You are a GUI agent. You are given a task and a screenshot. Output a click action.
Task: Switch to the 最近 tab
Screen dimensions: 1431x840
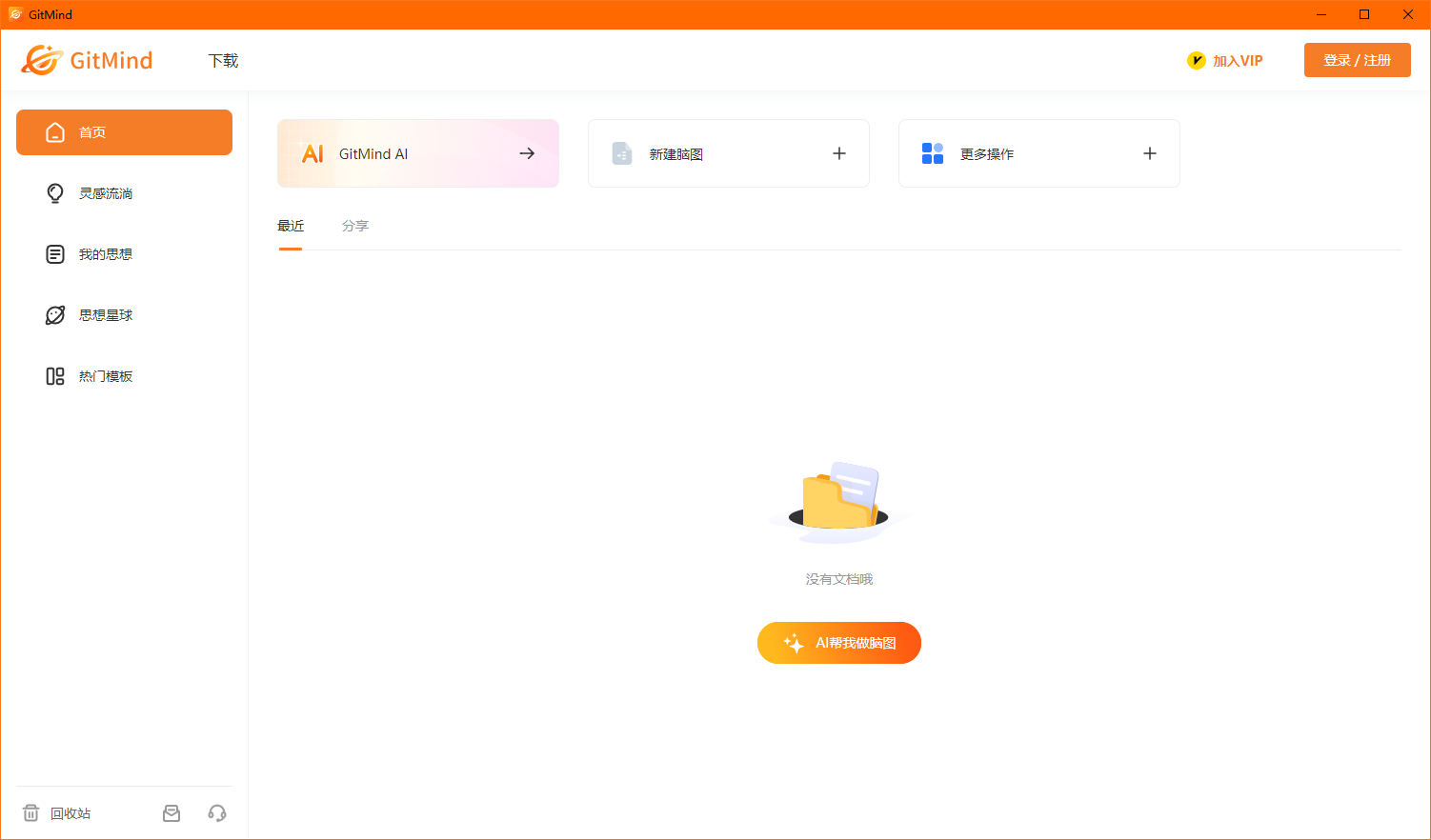[x=291, y=227]
